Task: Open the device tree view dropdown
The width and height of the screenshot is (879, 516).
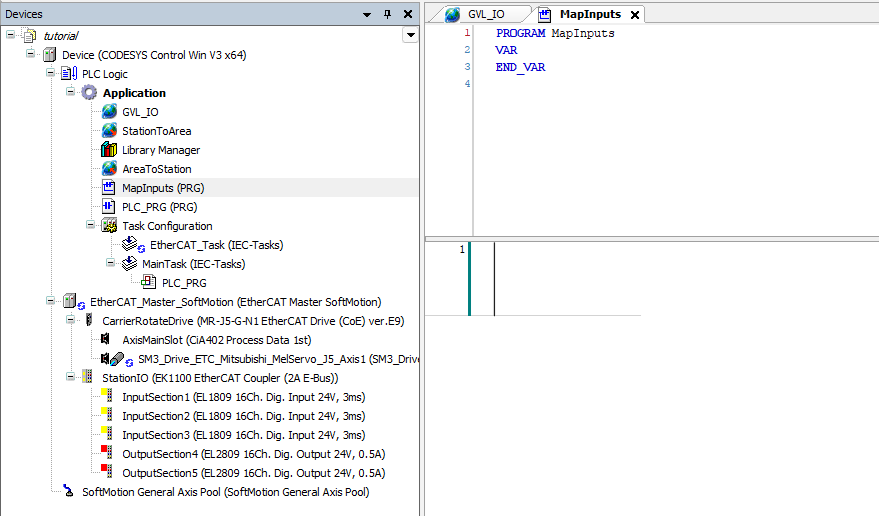Action: [410, 35]
